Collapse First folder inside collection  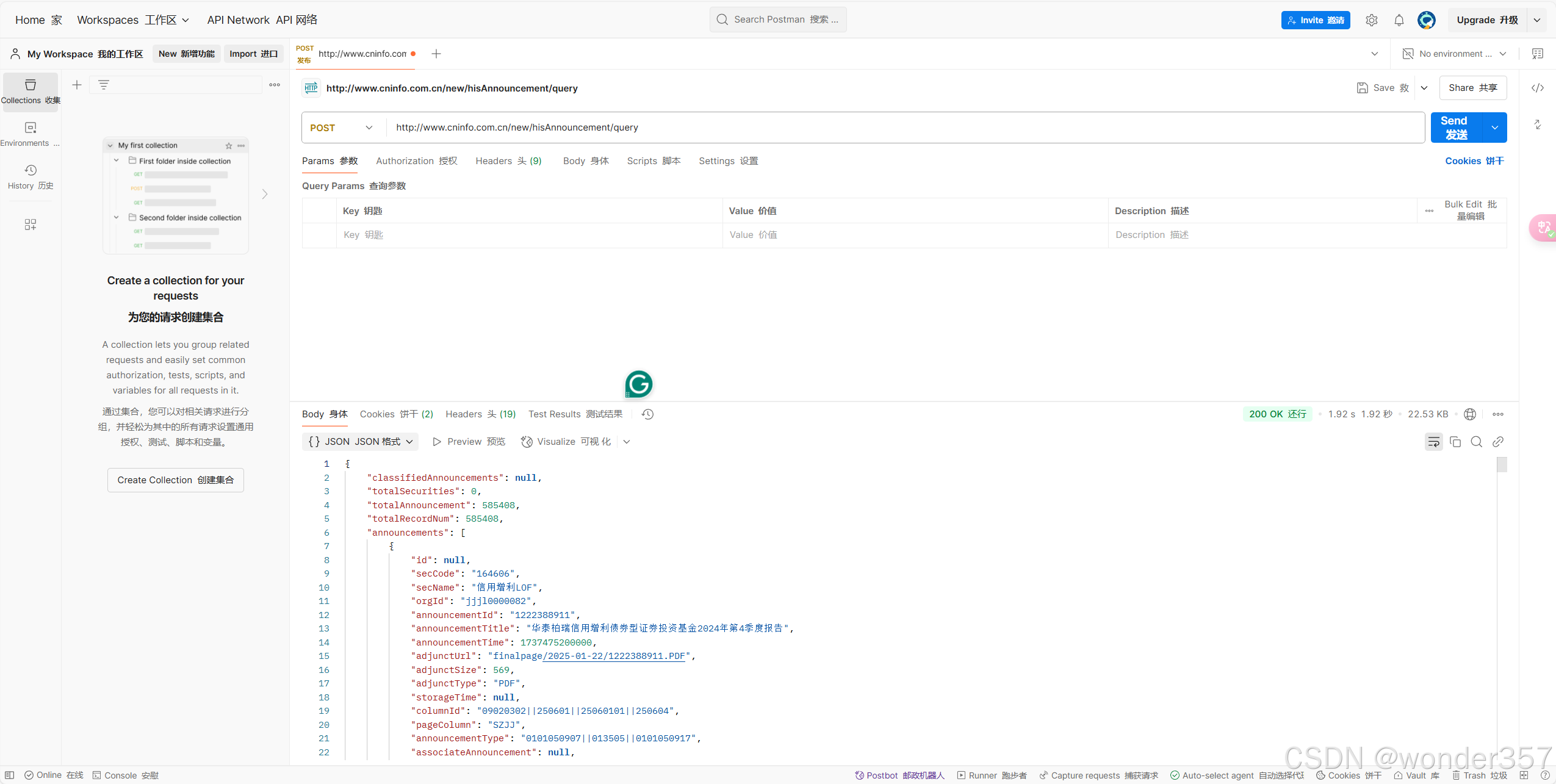117,161
